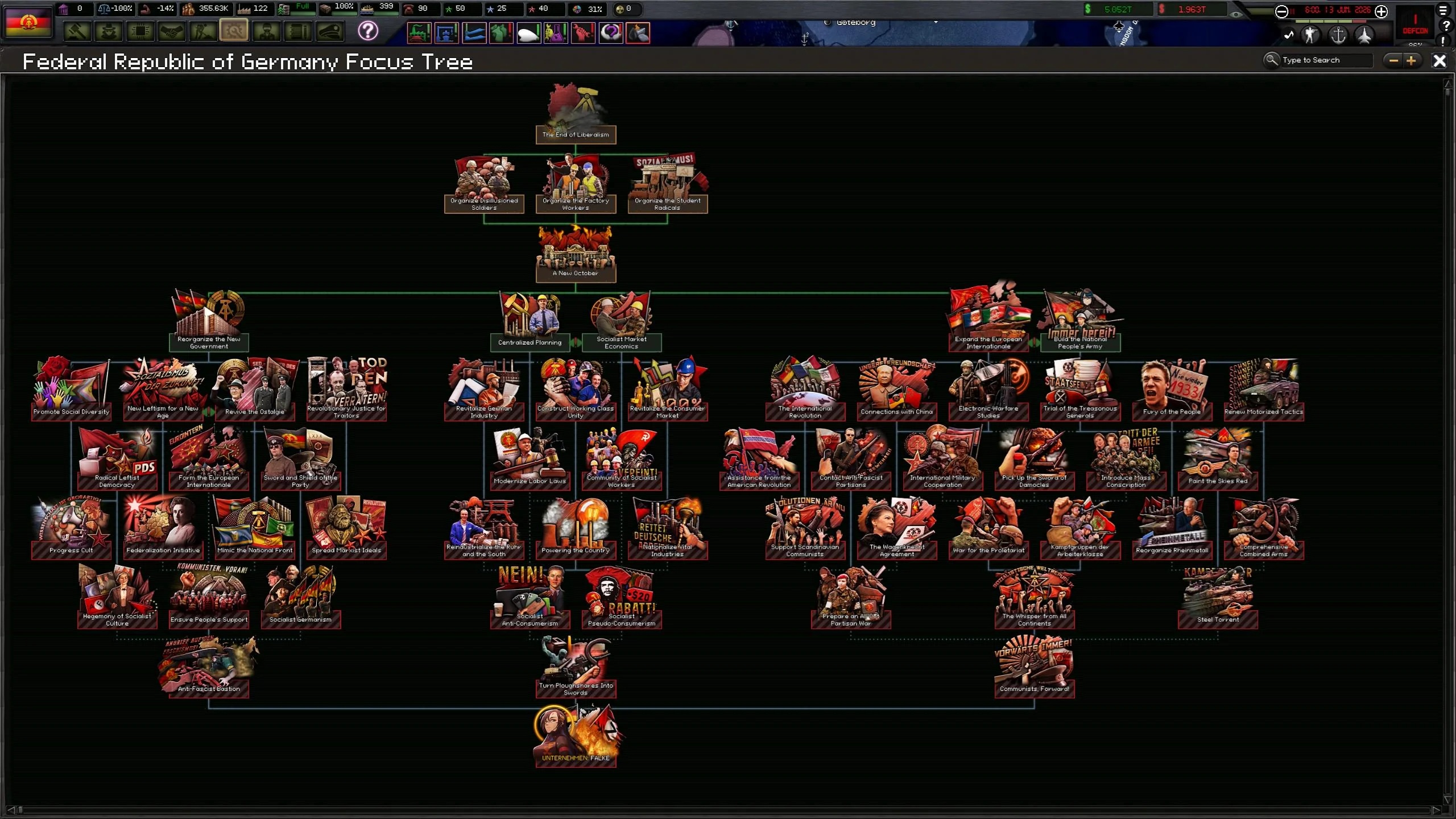This screenshot has height=819, width=1456.
Task: Open the politics gavel panel
Action: coord(77,31)
